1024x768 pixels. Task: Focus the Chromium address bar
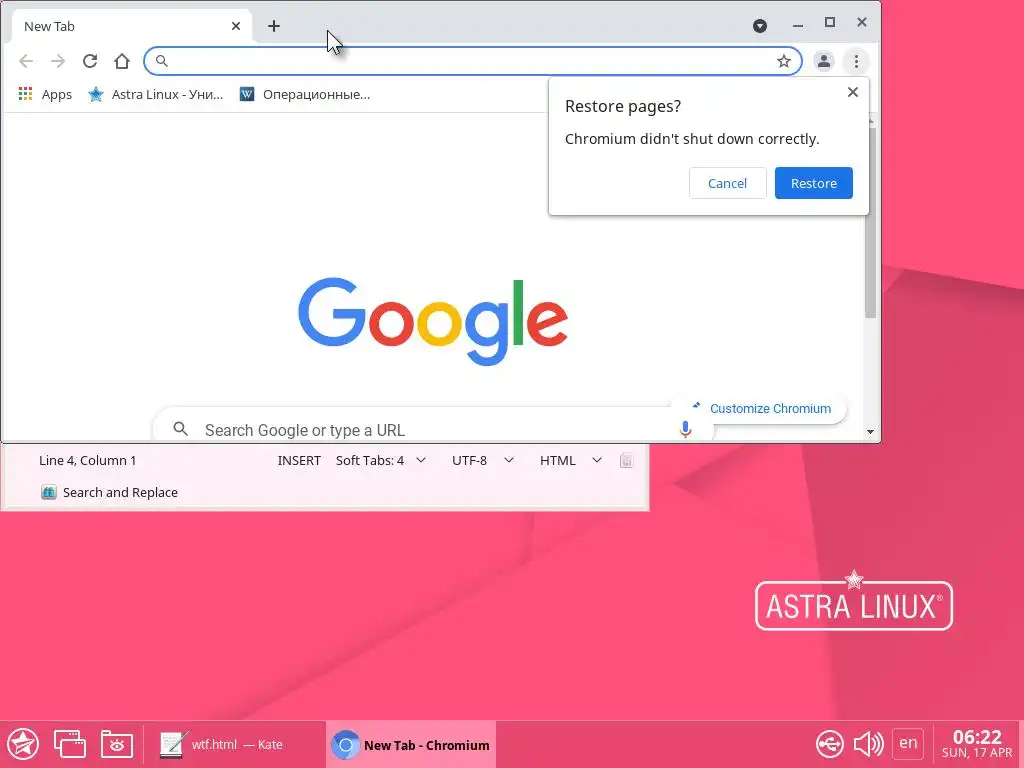[x=473, y=61]
